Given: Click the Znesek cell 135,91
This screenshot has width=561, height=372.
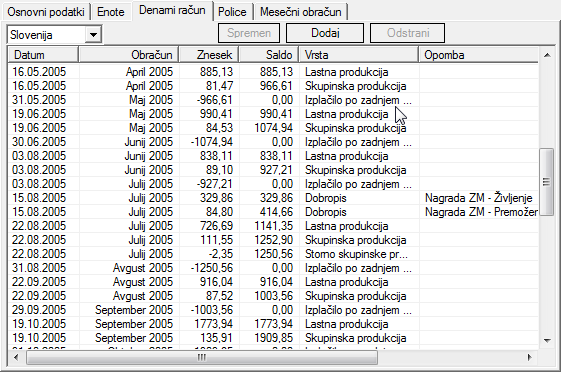Looking at the screenshot, I should point(217,338).
